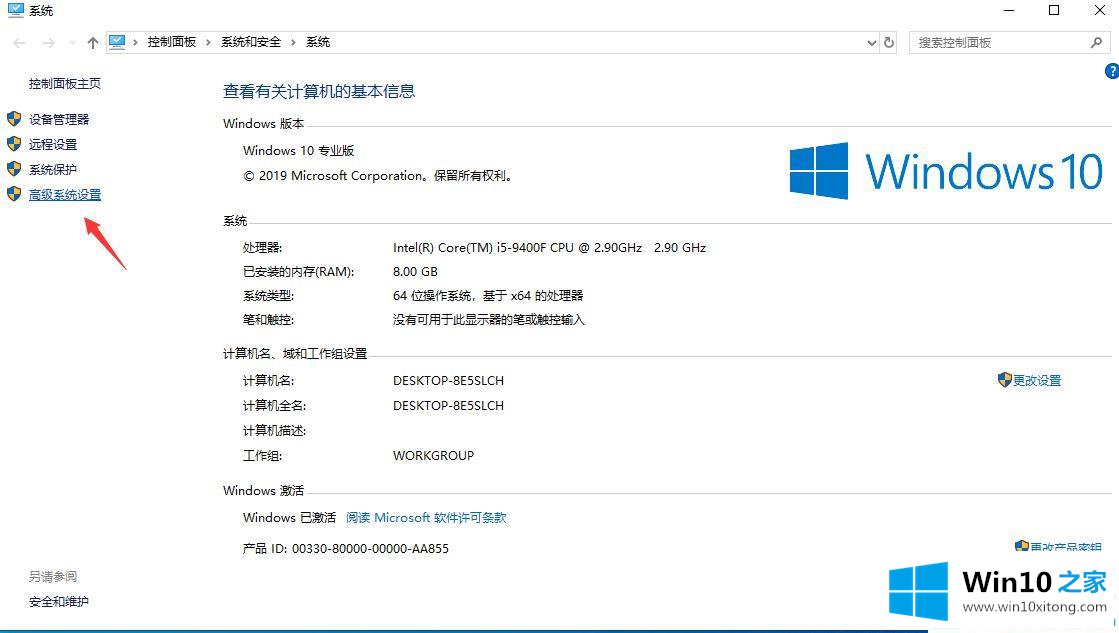
Task: Select WORKGROUP value
Action: [x=433, y=455]
